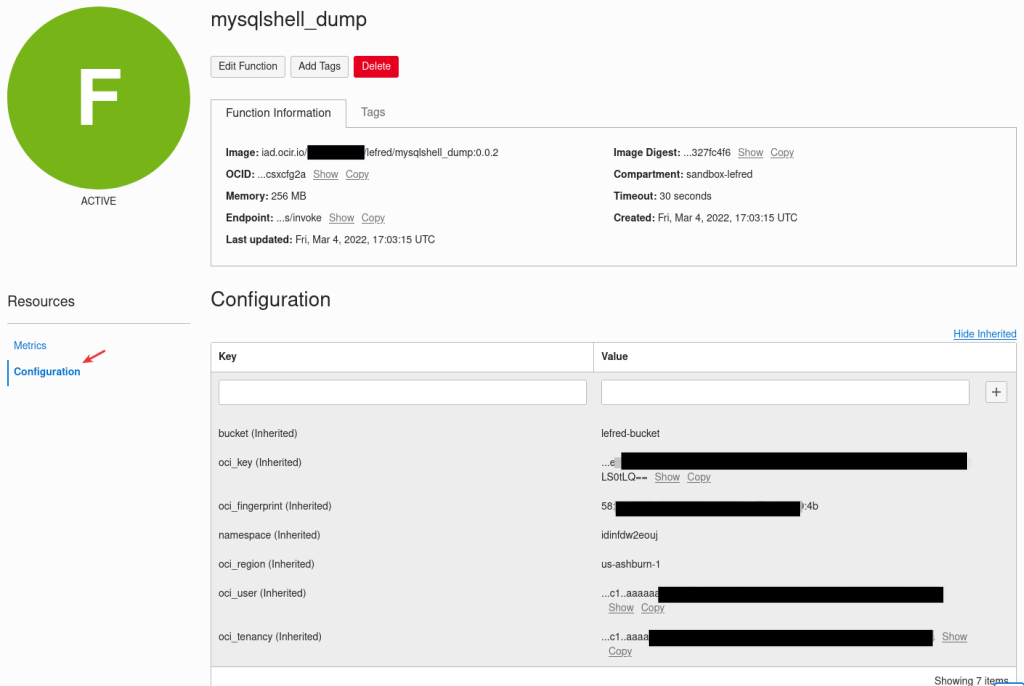Viewport: 1024px width, 686px height.
Task: Show the full OCID value
Action: pos(325,174)
